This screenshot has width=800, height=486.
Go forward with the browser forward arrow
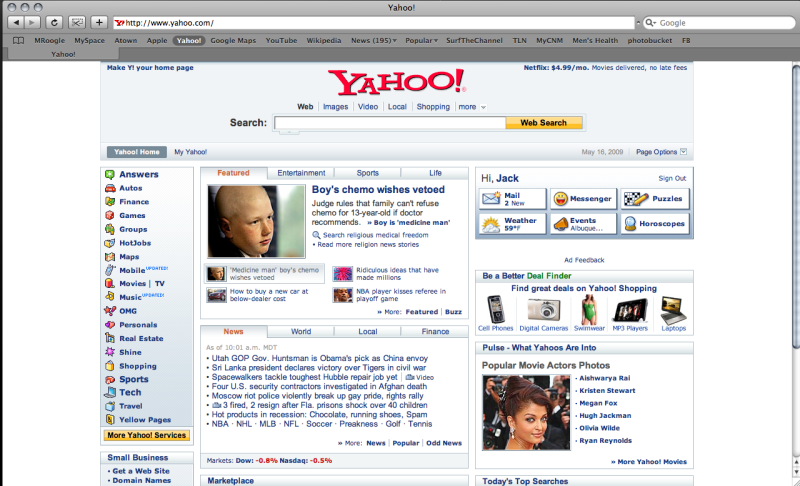(32, 22)
